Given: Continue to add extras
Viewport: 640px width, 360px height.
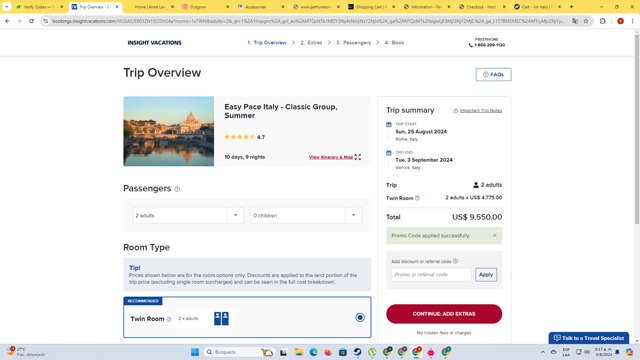Looking at the screenshot, I should coord(444,314).
